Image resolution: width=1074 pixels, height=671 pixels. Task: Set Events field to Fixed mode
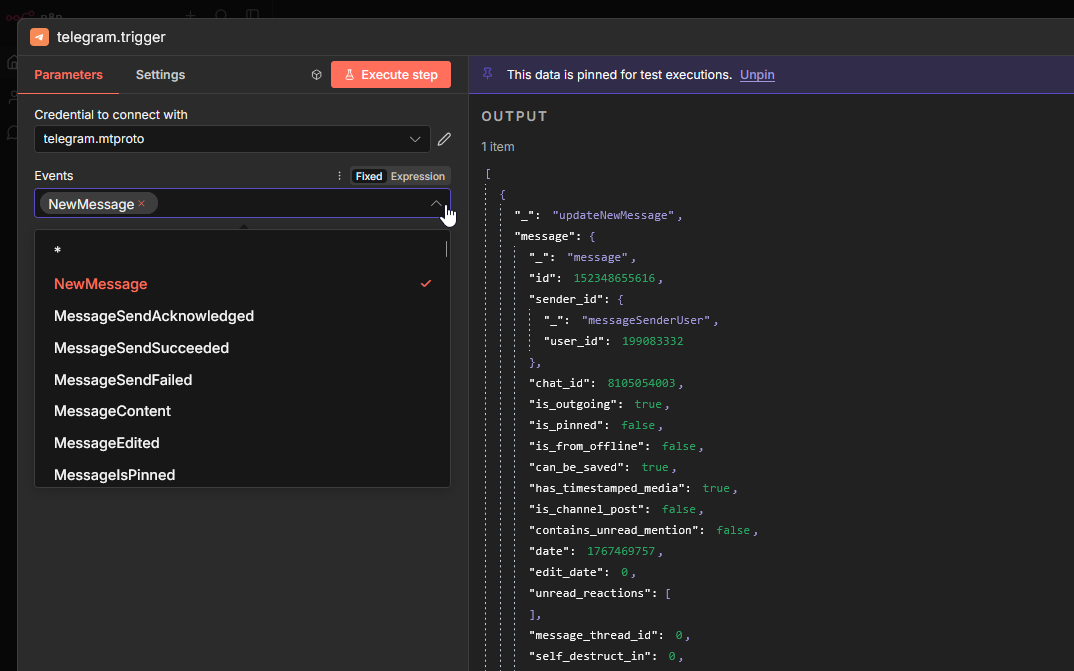coord(369,176)
